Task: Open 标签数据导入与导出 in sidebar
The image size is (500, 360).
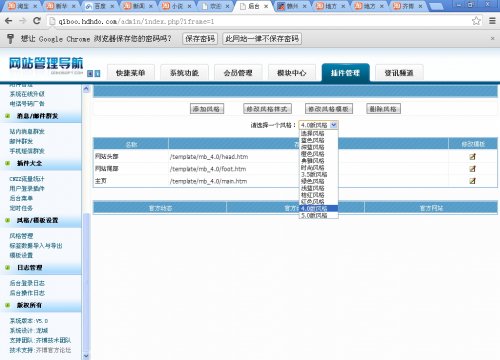Action: point(36,246)
